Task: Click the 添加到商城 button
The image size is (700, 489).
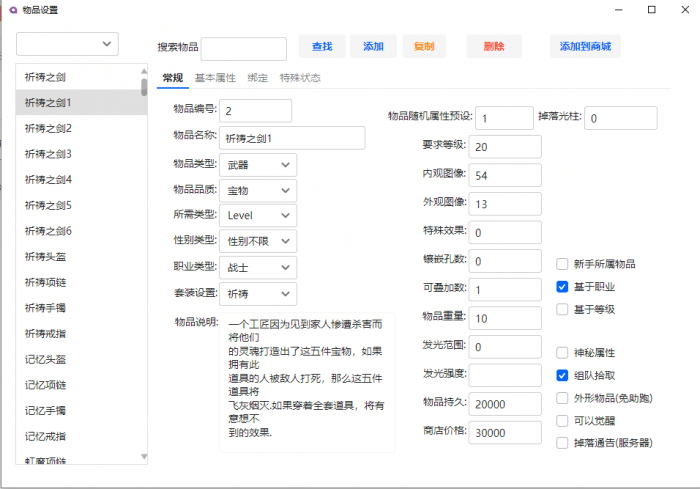Action: click(x=585, y=47)
